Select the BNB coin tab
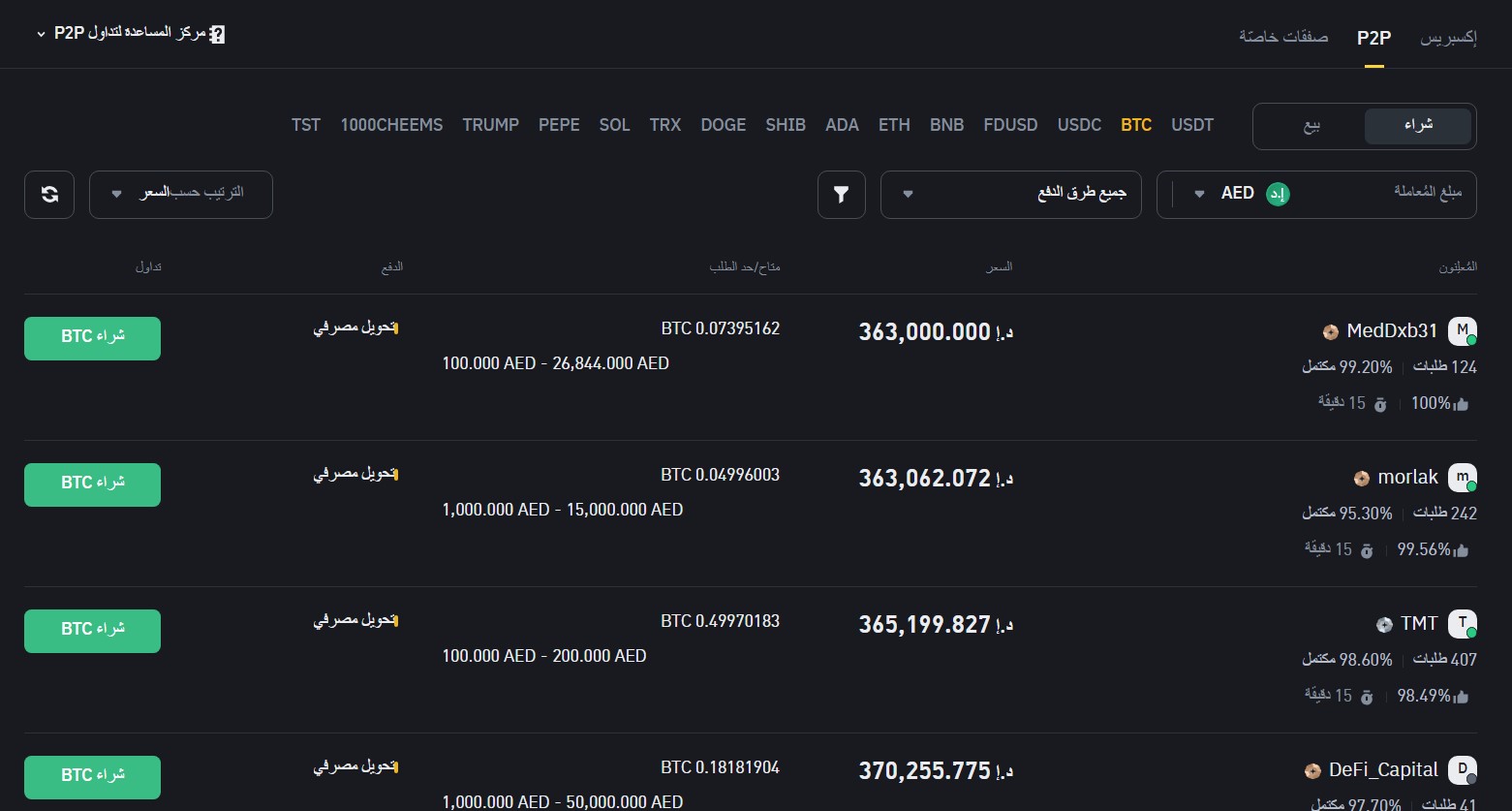Image resolution: width=1512 pixels, height=811 pixels. (x=946, y=125)
